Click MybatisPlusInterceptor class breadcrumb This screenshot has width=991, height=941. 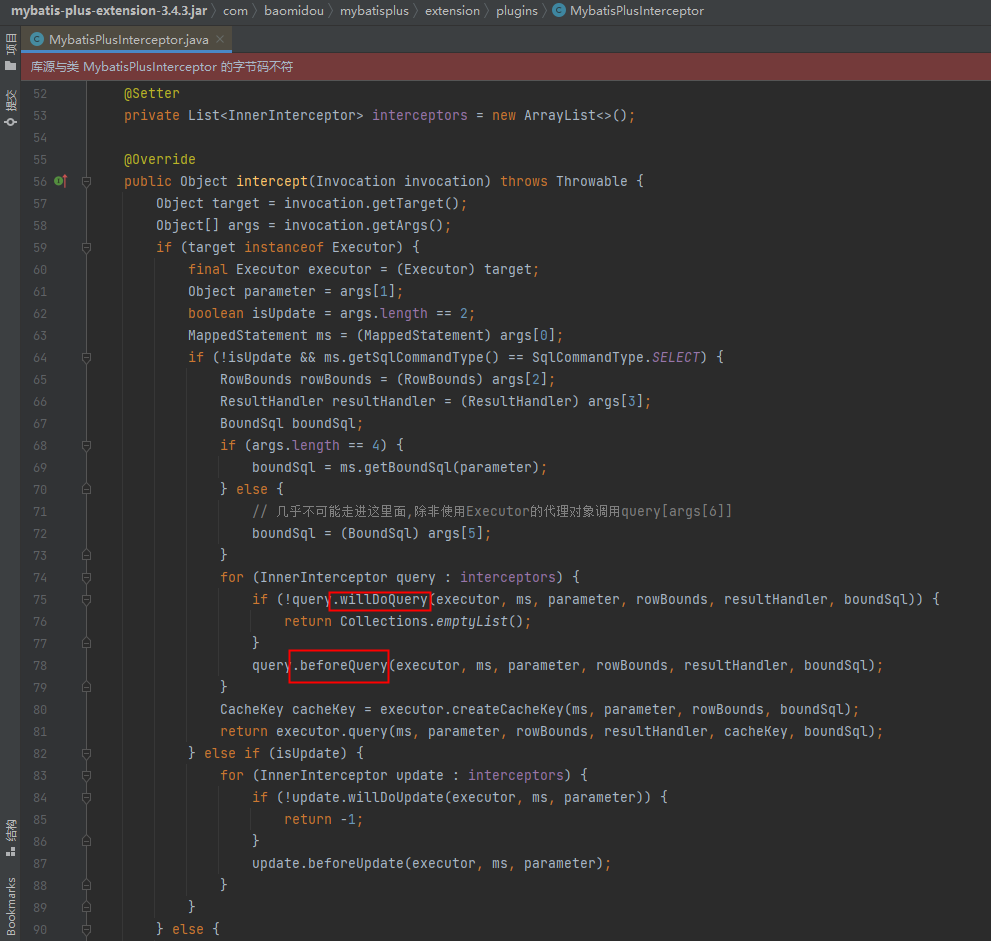click(636, 11)
